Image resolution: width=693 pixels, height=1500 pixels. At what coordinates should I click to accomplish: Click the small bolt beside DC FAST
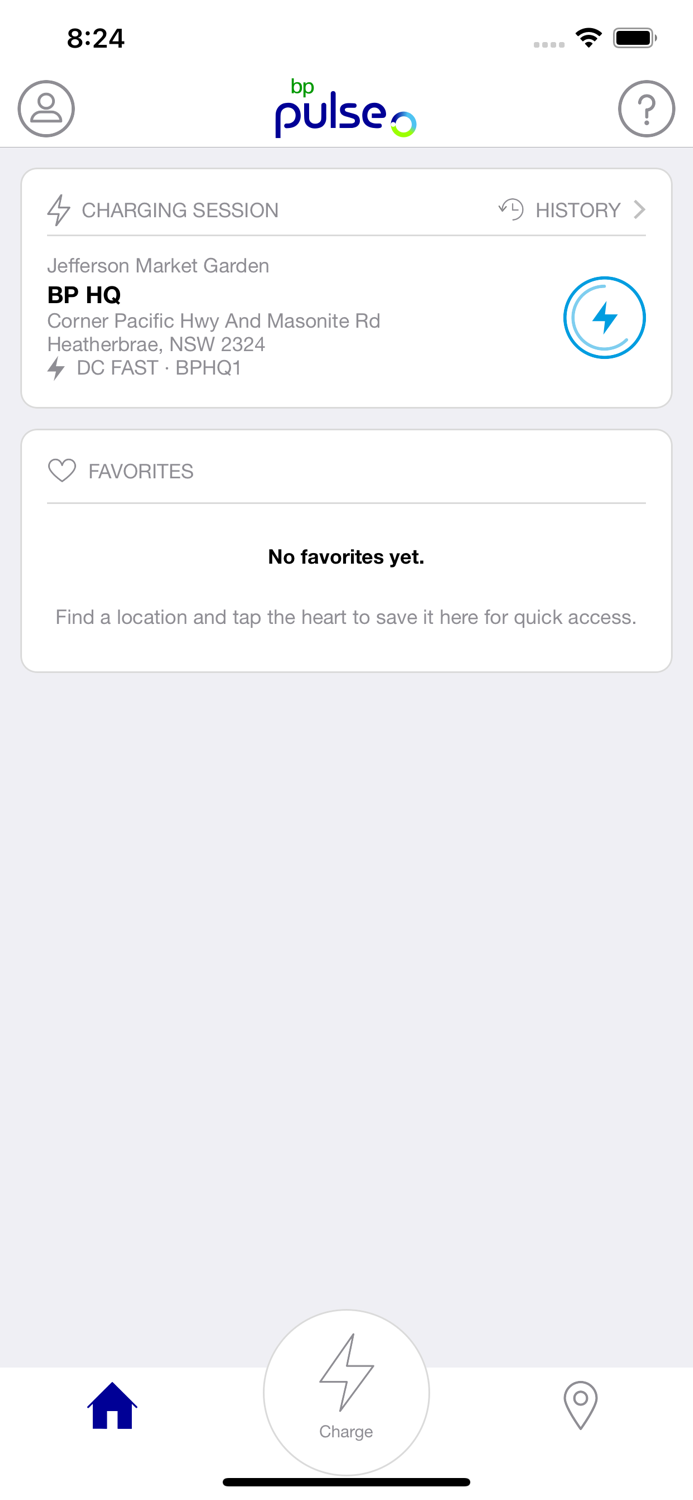pyautogui.click(x=57, y=368)
